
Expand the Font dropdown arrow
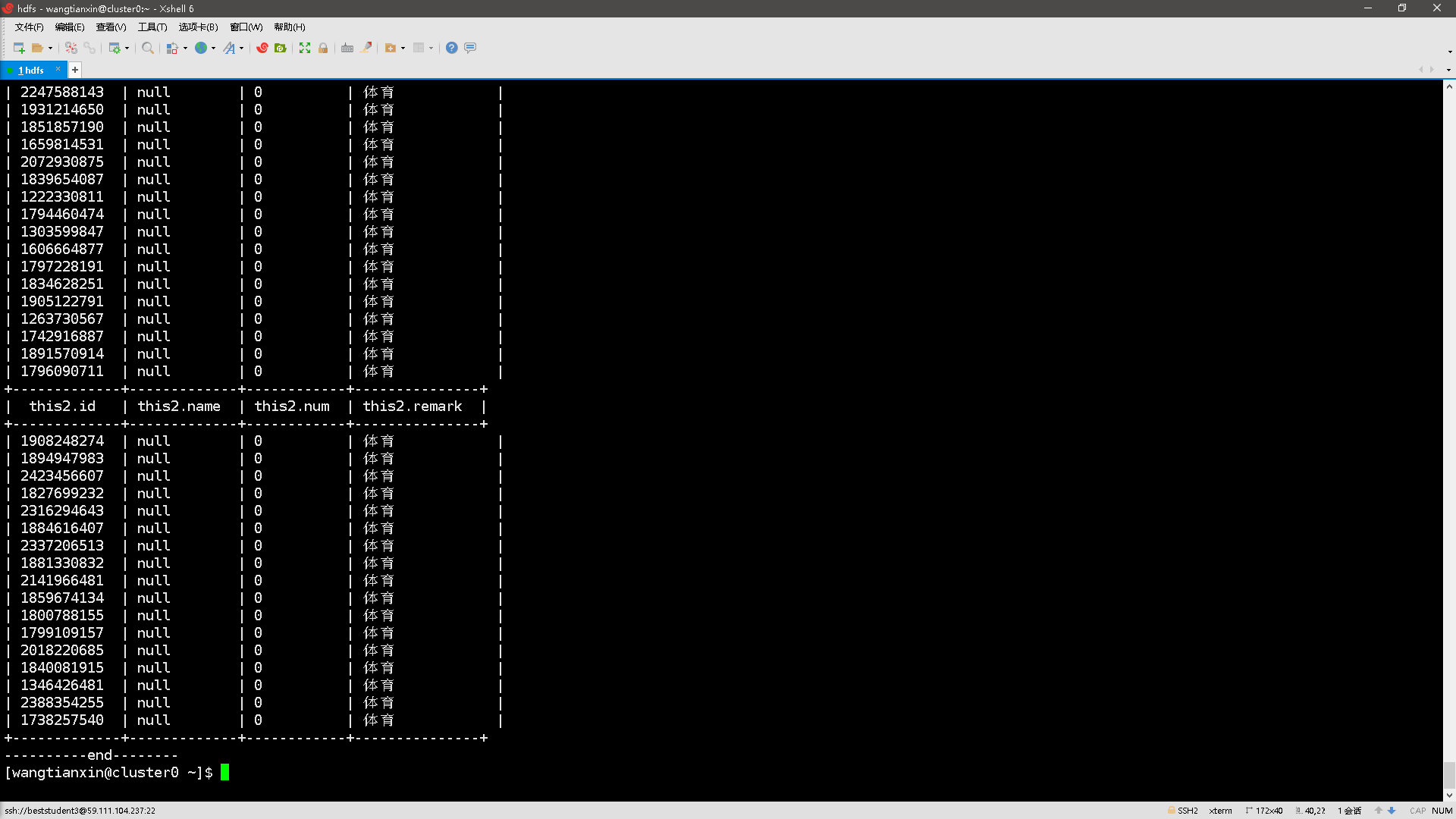pyautogui.click(x=241, y=48)
